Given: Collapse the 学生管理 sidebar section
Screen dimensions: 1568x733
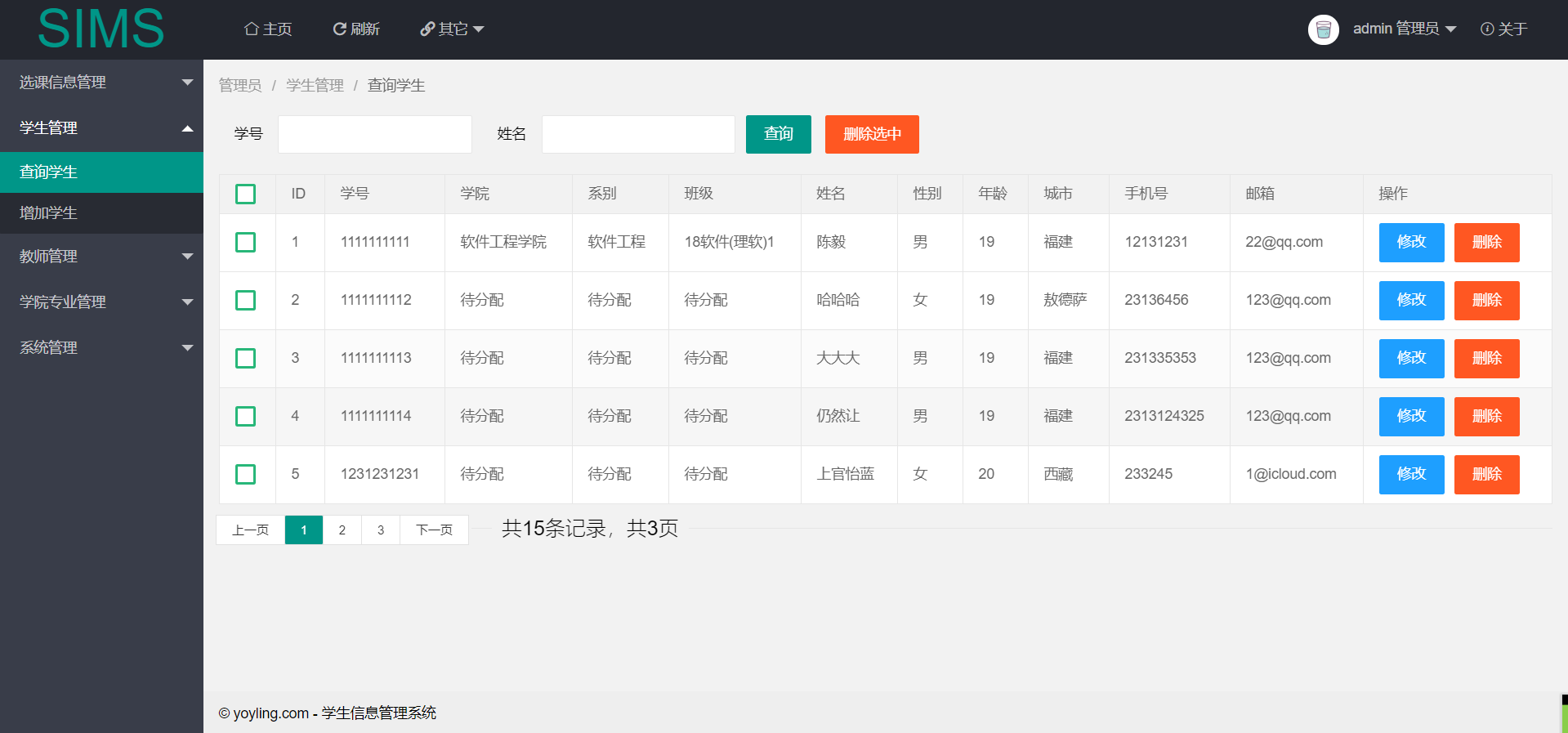Looking at the screenshot, I should coord(101,127).
